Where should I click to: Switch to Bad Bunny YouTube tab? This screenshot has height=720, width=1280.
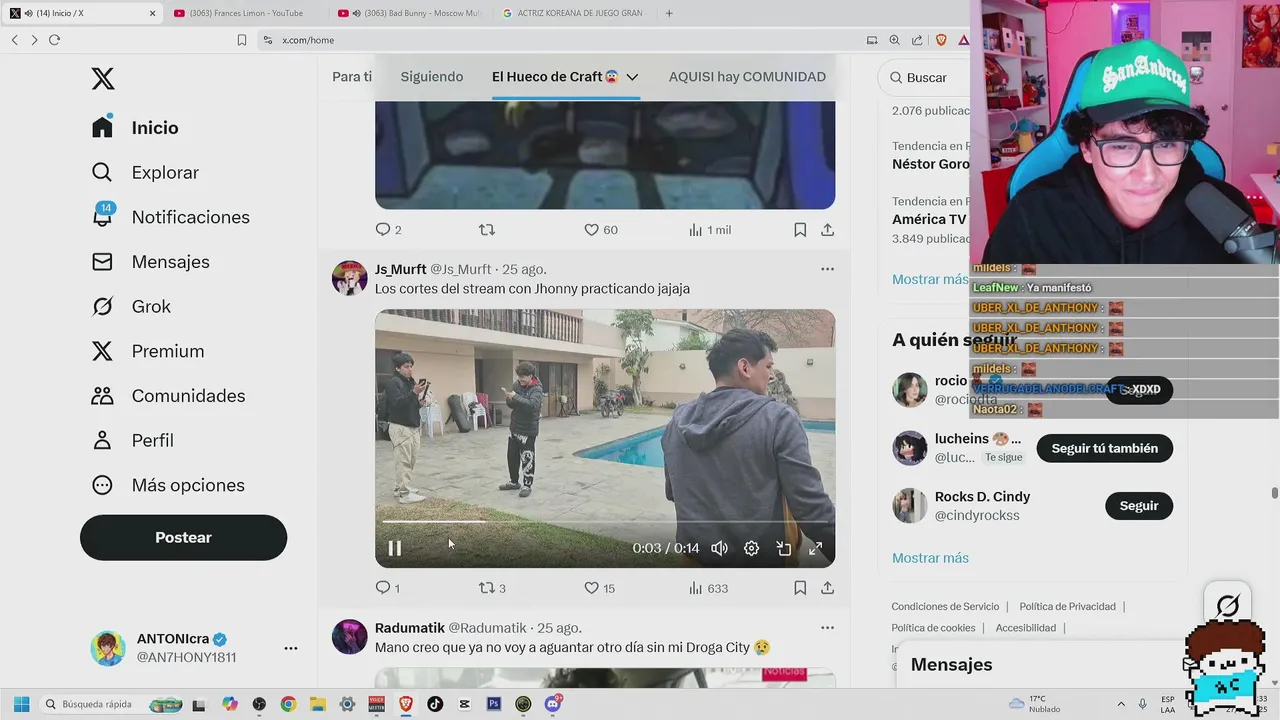[x=409, y=13]
